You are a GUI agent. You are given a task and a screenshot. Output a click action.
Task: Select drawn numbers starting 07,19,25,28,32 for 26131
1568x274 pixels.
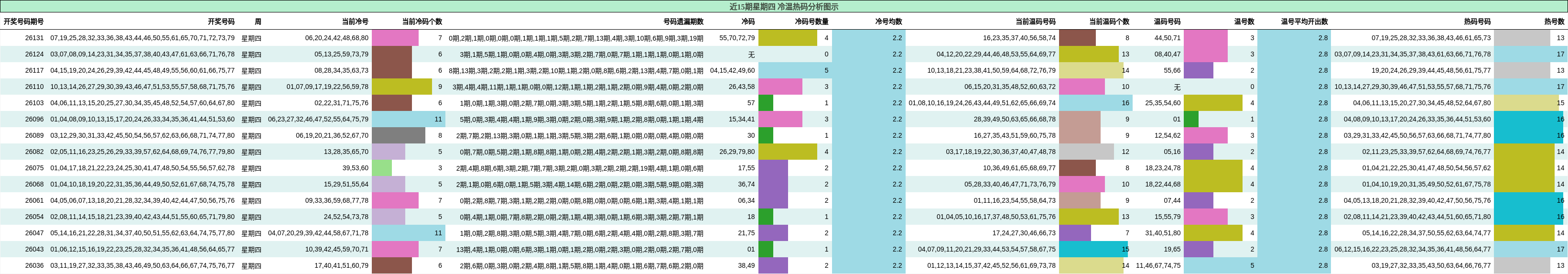[x=142, y=38]
